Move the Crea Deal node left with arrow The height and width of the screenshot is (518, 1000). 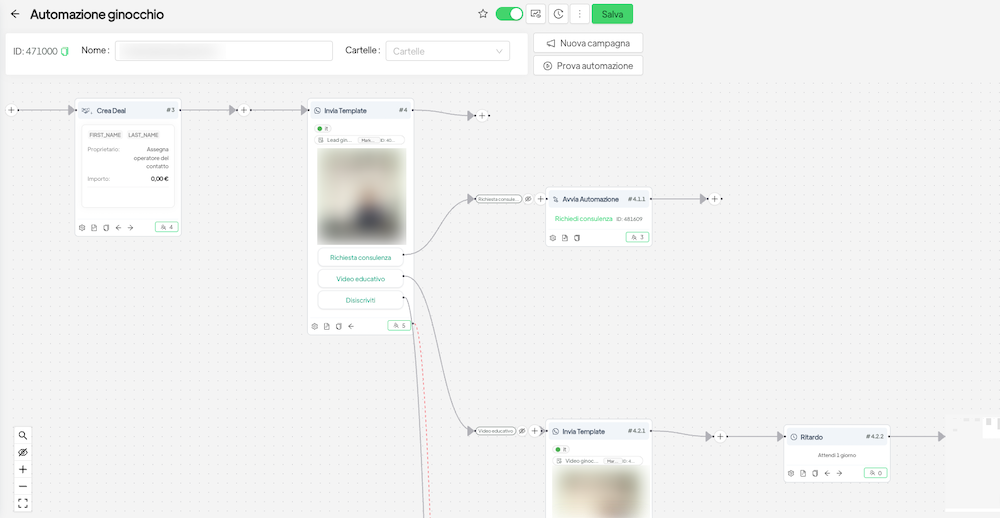point(118,228)
